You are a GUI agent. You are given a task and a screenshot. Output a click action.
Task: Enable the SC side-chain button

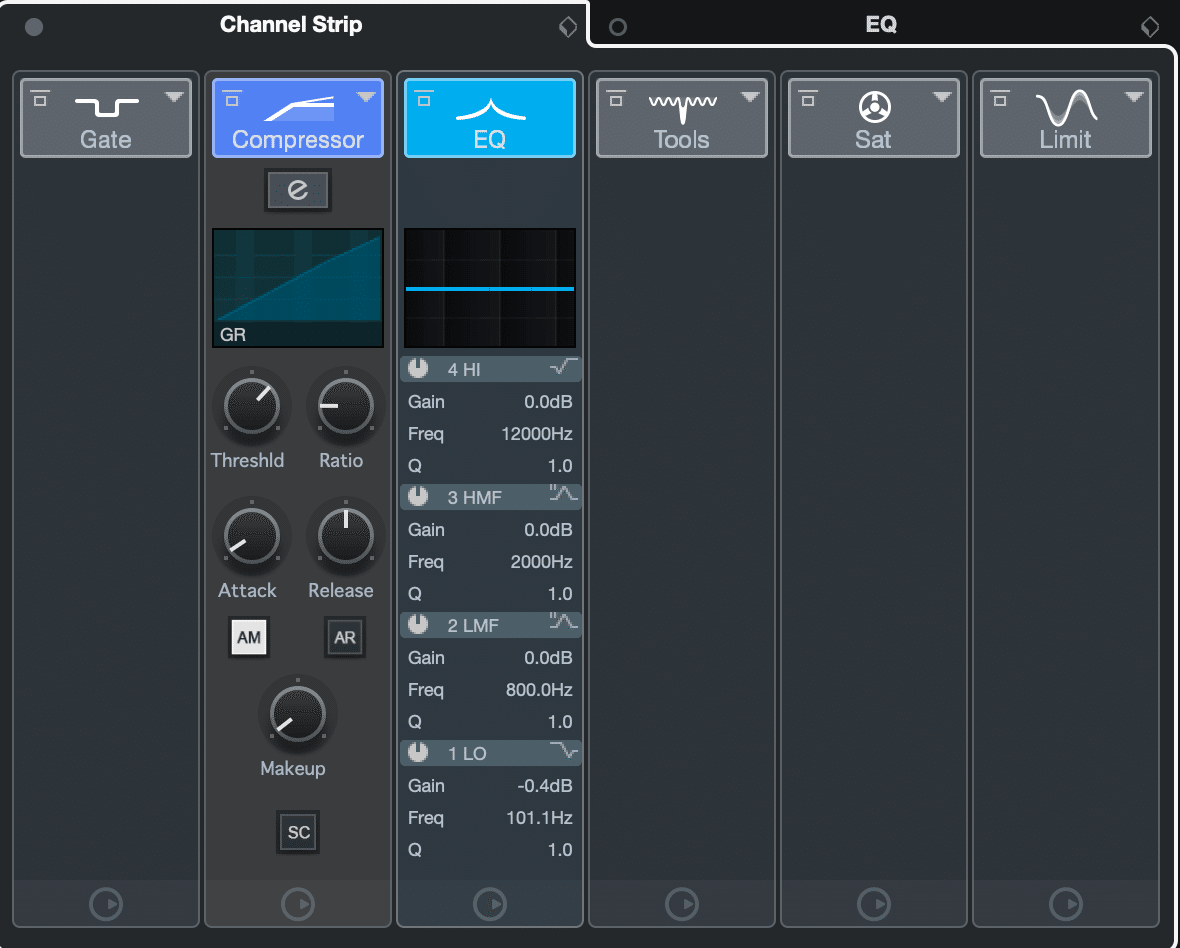(x=298, y=832)
